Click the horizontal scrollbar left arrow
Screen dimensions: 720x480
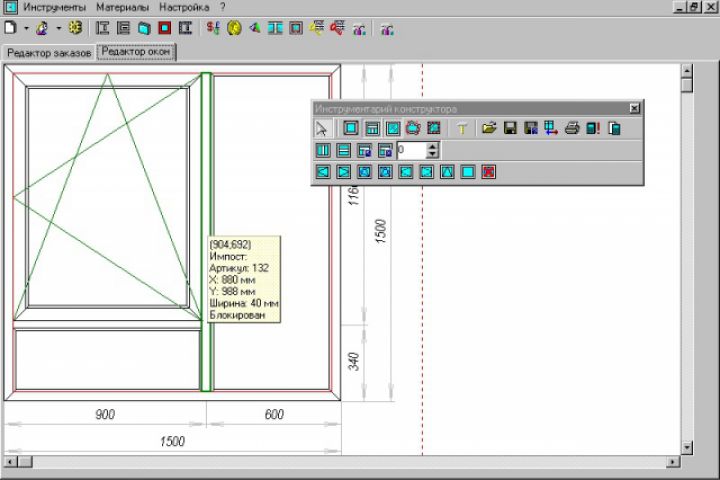[10, 462]
